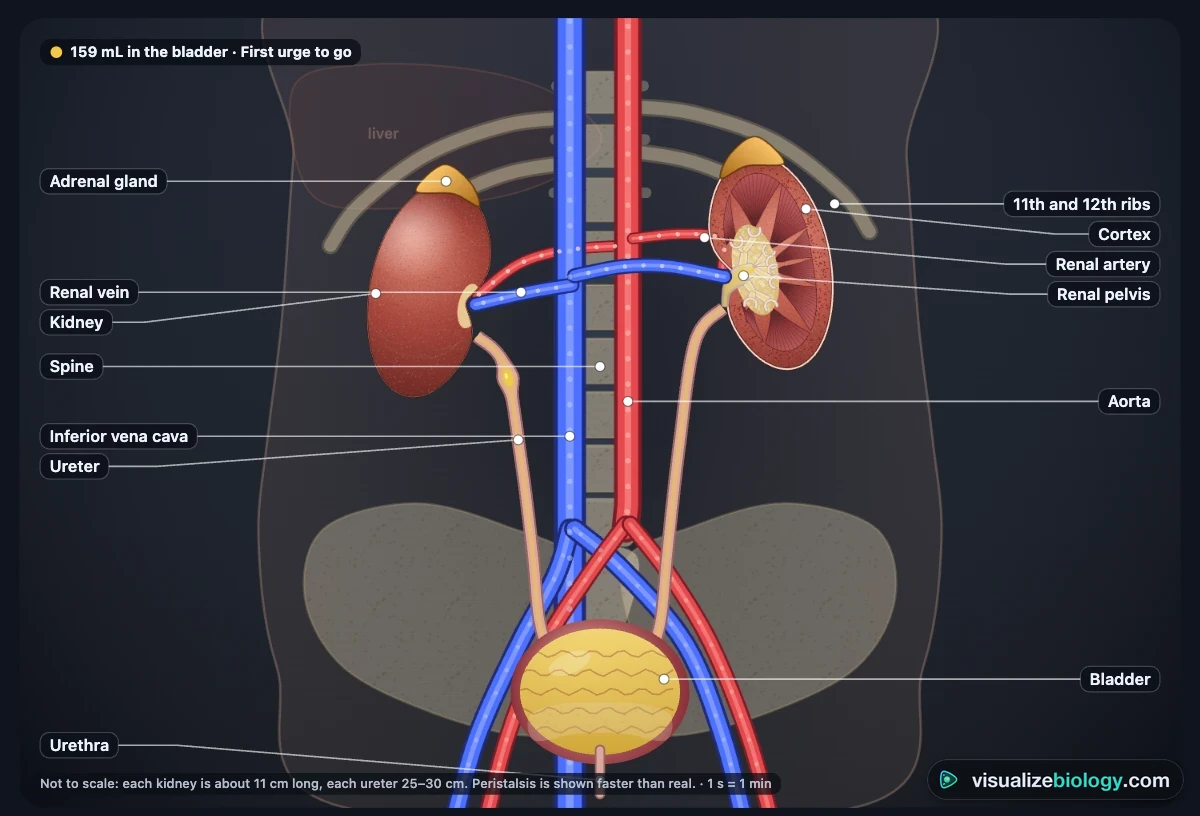Image resolution: width=1200 pixels, height=816 pixels.
Task: Click the visualizebiology logo icon
Action: (x=949, y=781)
